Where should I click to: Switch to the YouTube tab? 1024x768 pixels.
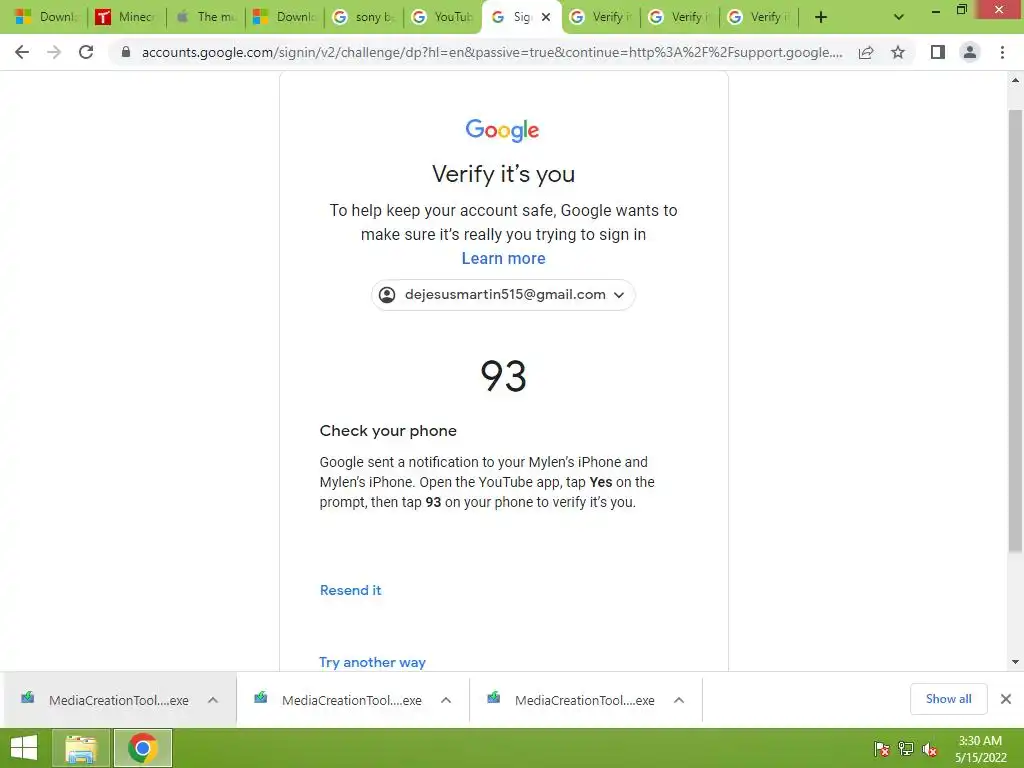pyautogui.click(x=443, y=17)
